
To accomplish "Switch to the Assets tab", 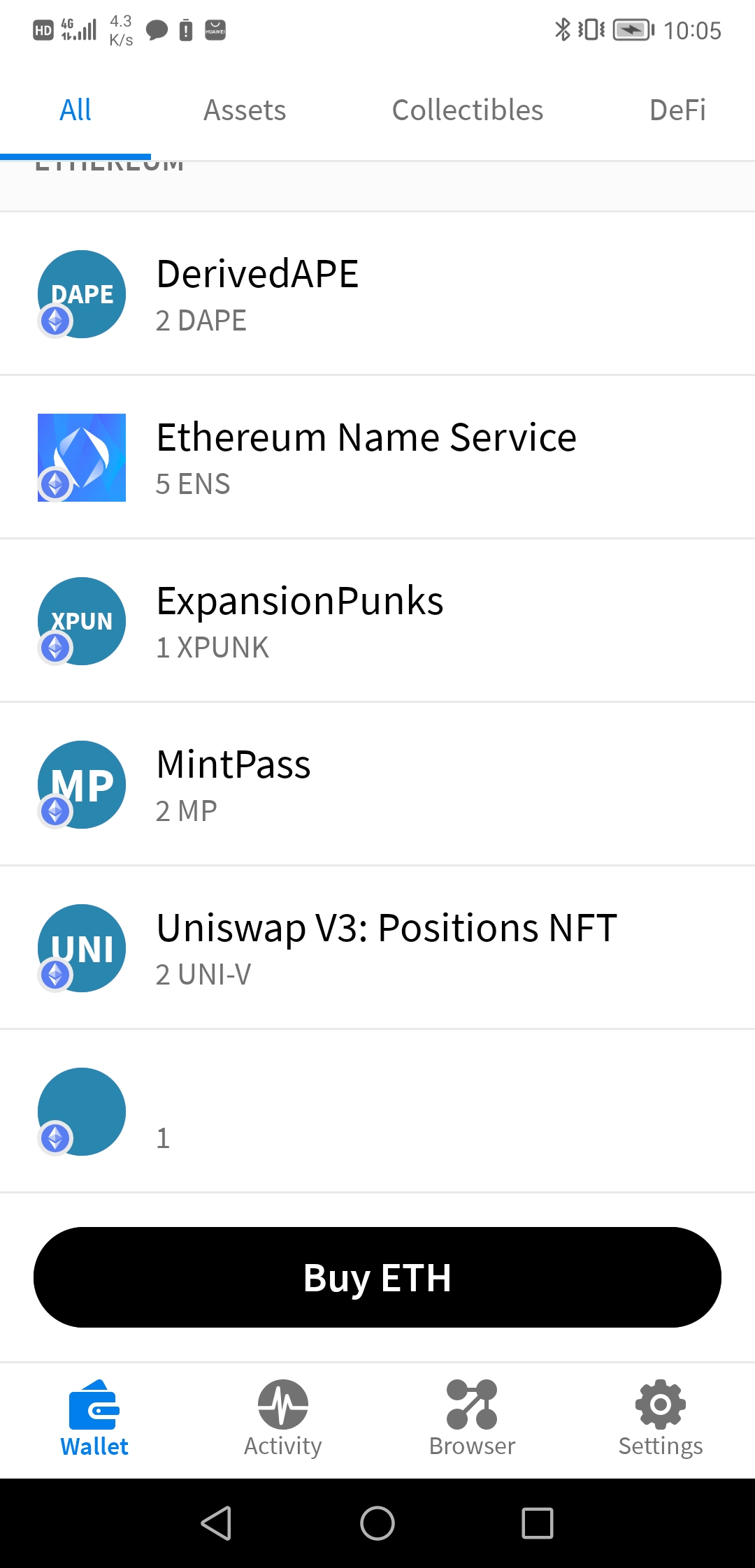I will [244, 110].
